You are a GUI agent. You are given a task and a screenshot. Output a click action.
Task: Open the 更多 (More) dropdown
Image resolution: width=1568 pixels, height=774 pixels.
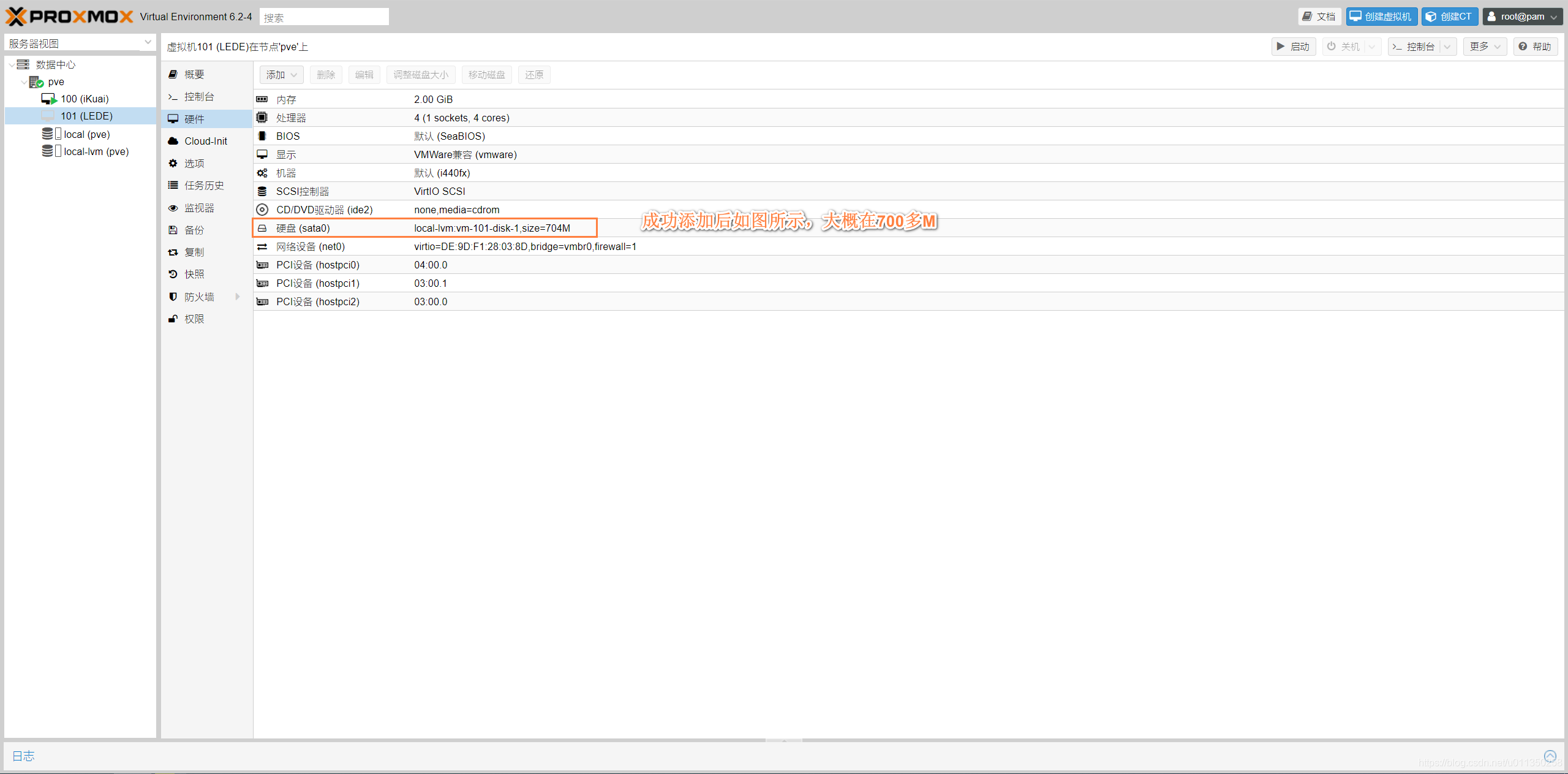coord(1485,47)
